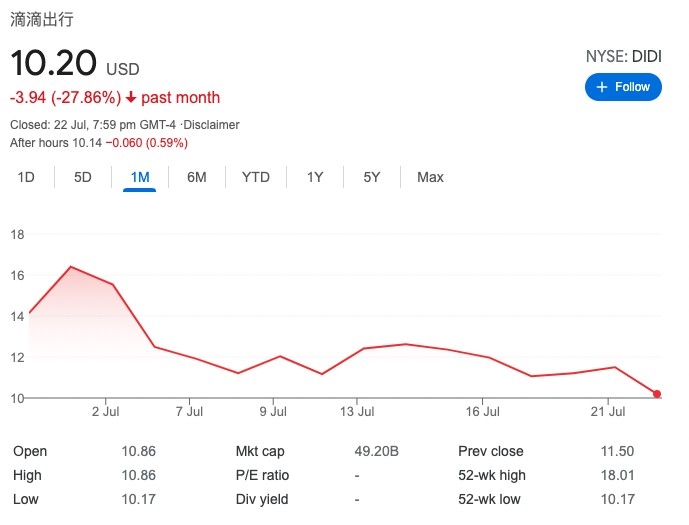This screenshot has height=525, width=689.
Task: Click the 10.20 current price
Action: pos(53,62)
